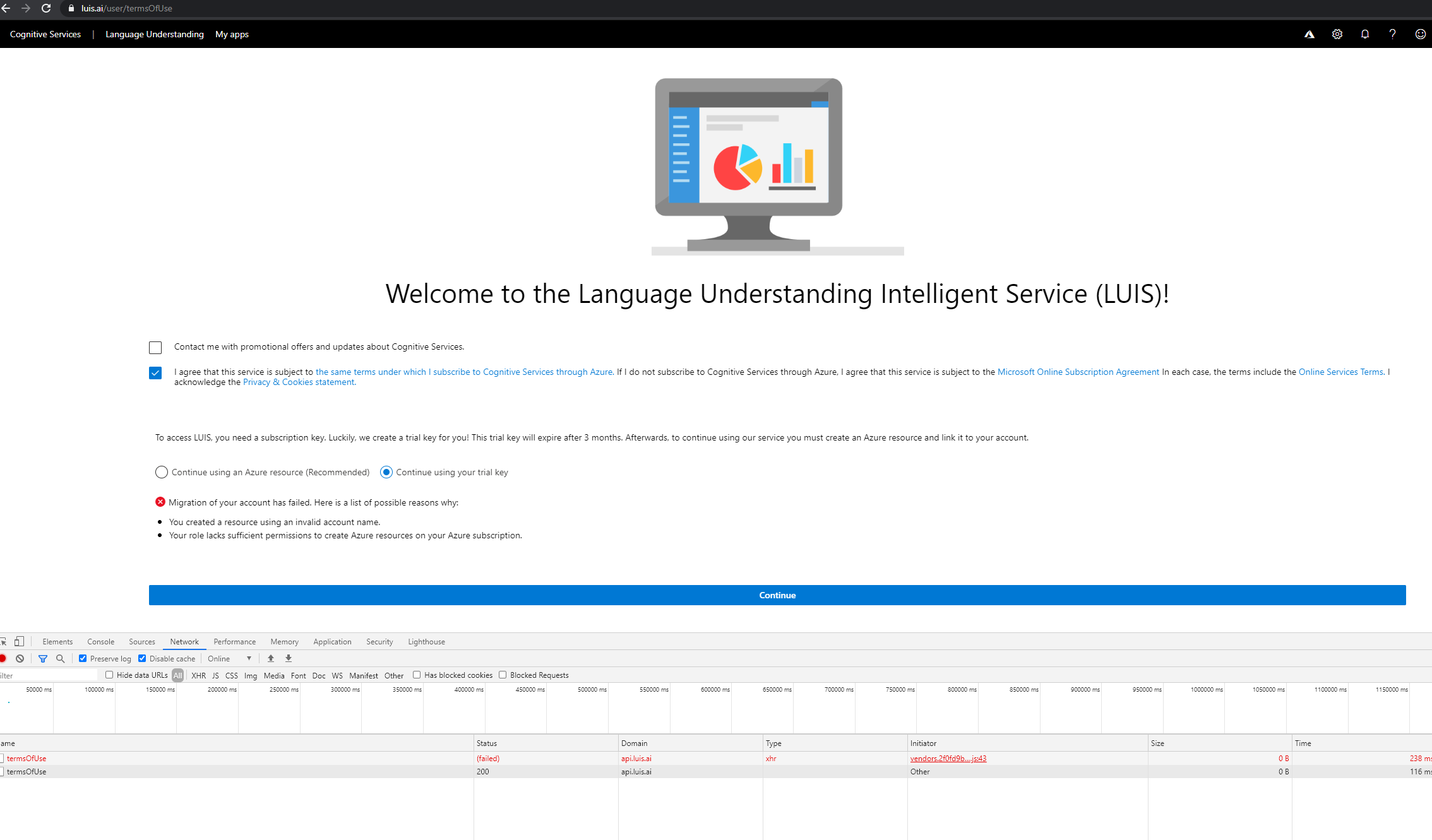The width and height of the screenshot is (1432, 840).
Task: Open the Network throttling Online dropdown
Action: (x=229, y=658)
